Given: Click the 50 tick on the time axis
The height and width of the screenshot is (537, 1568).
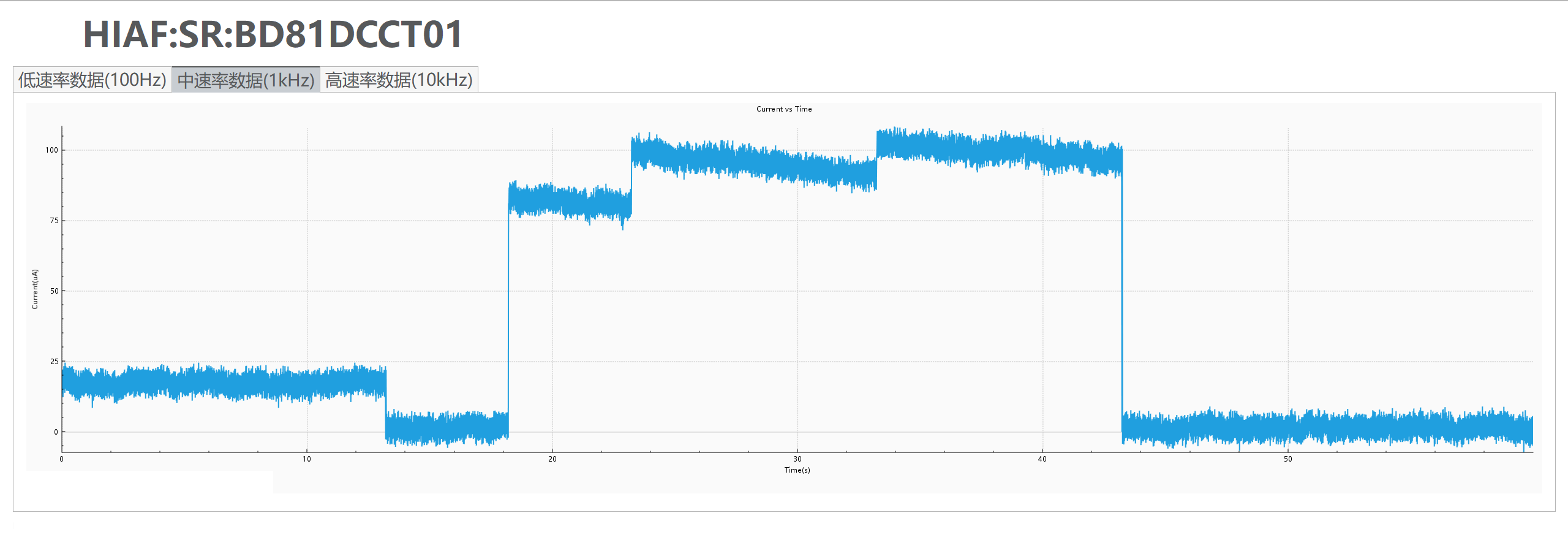Looking at the screenshot, I should (1288, 459).
